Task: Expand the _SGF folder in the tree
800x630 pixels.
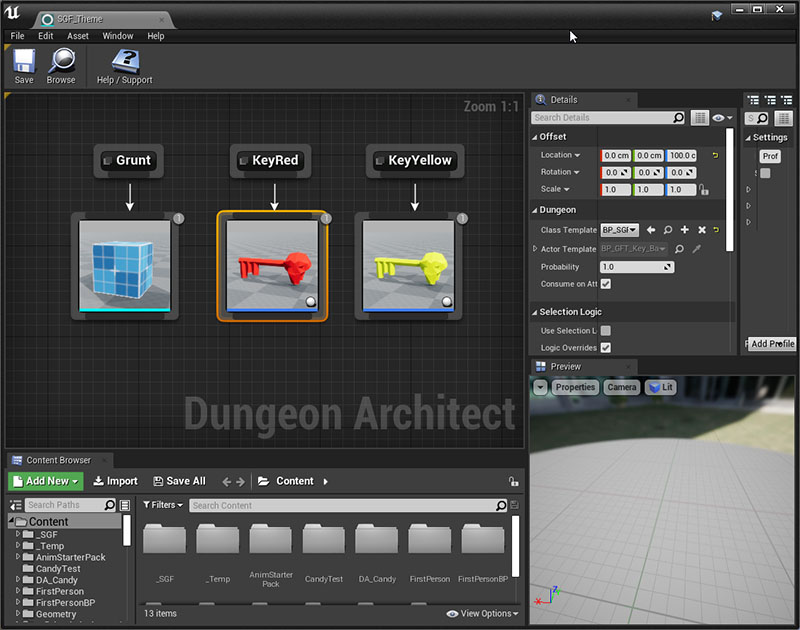Action: click(x=18, y=534)
